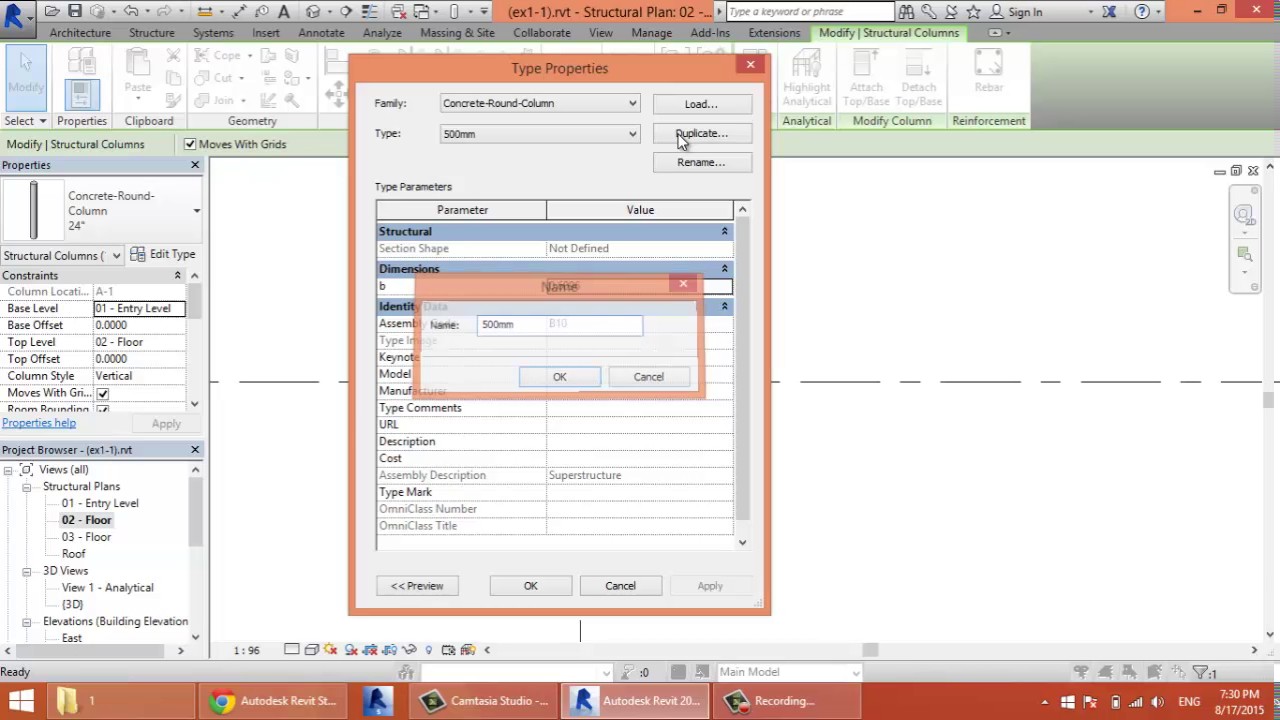Collapse the Structural parameter group
The width and height of the screenshot is (1280, 720).
(724, 231)
